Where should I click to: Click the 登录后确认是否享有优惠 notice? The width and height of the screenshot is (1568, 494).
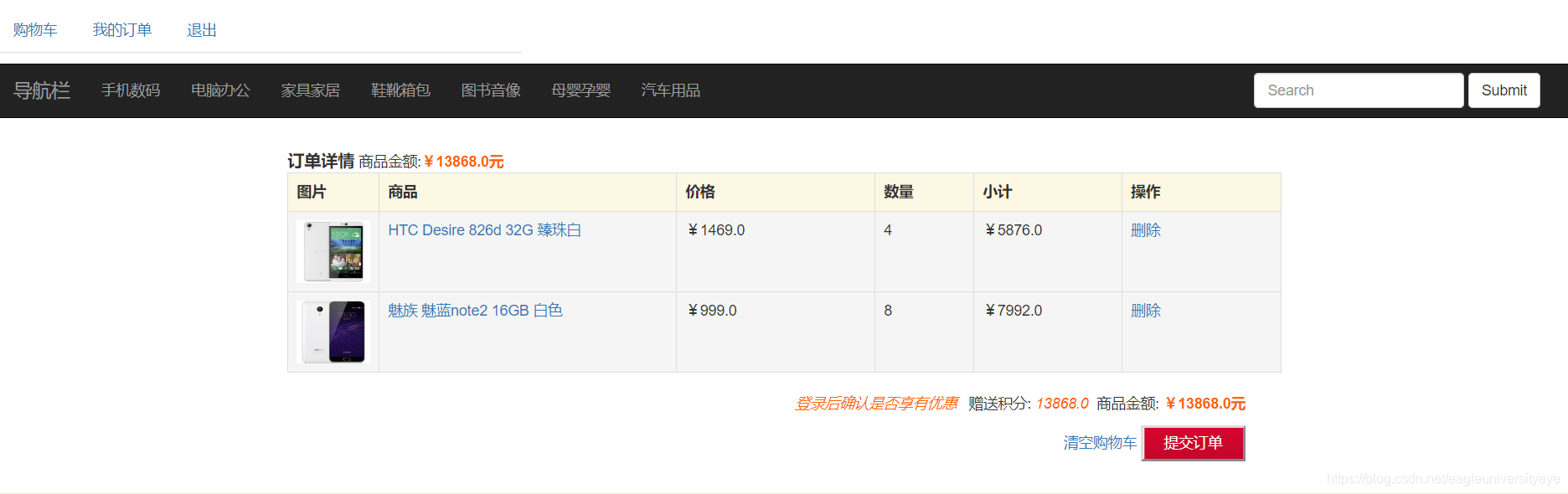876,404
